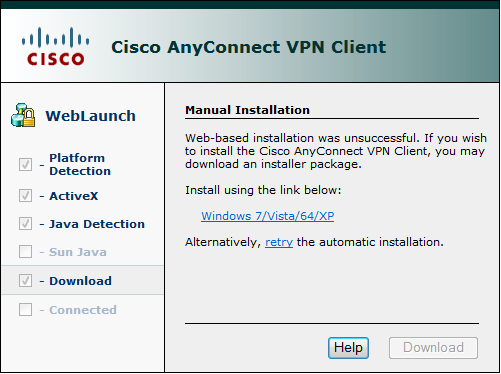
Task: Click the Cisco logo
Action: [55, 46]
